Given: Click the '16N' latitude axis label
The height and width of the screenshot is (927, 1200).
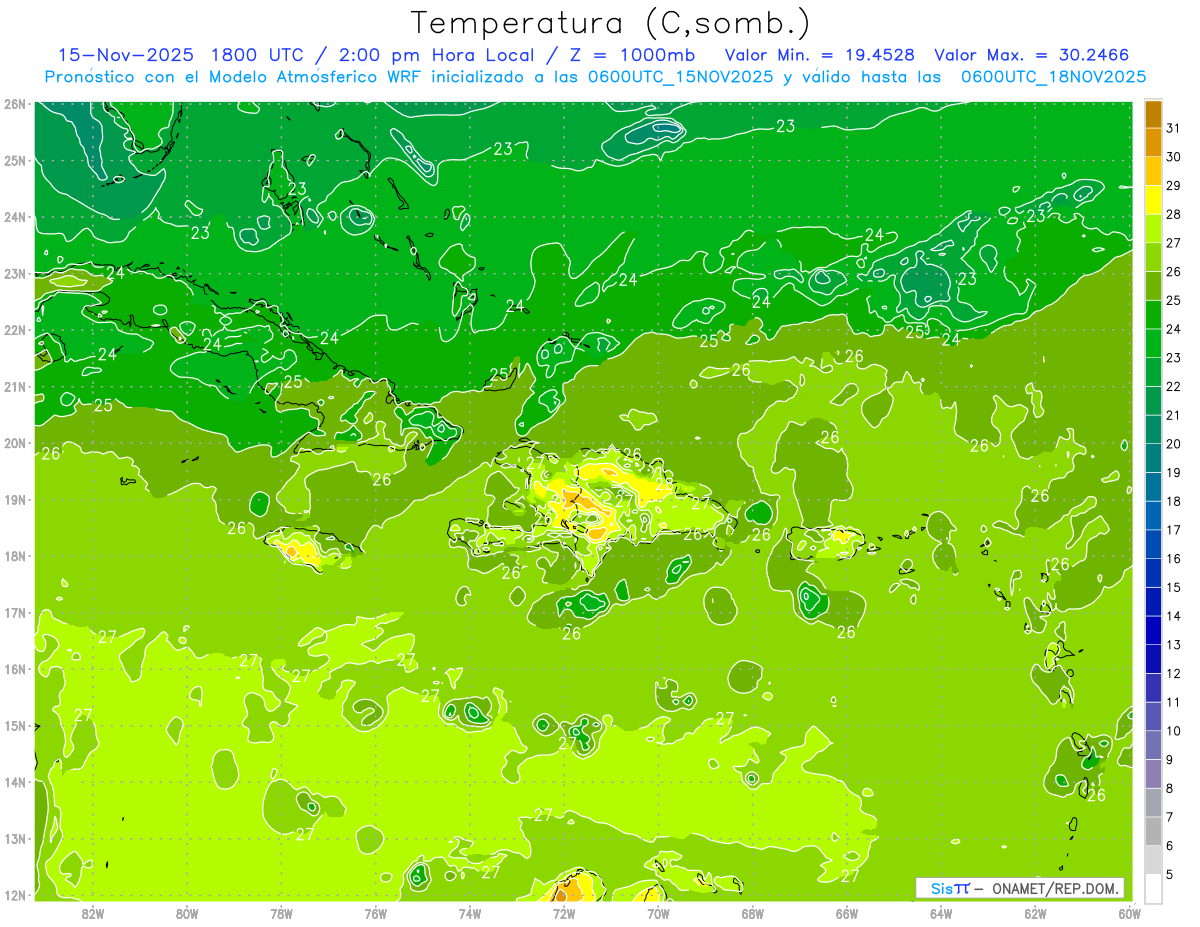Looking at the screenshot, I should tap(14, 669).
